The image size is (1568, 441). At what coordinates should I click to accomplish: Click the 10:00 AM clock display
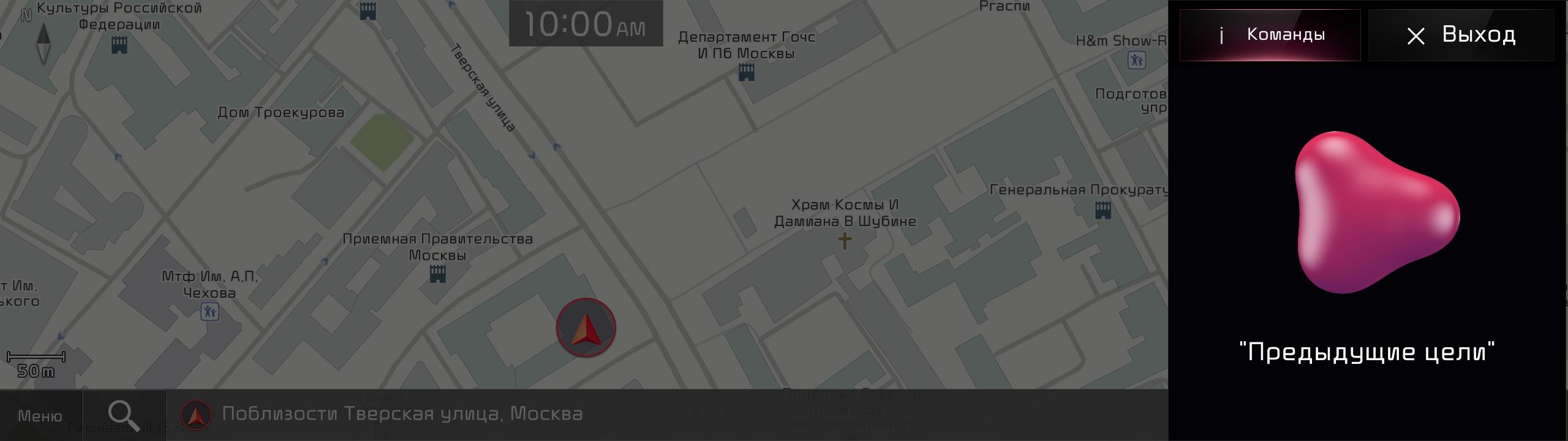586,24
